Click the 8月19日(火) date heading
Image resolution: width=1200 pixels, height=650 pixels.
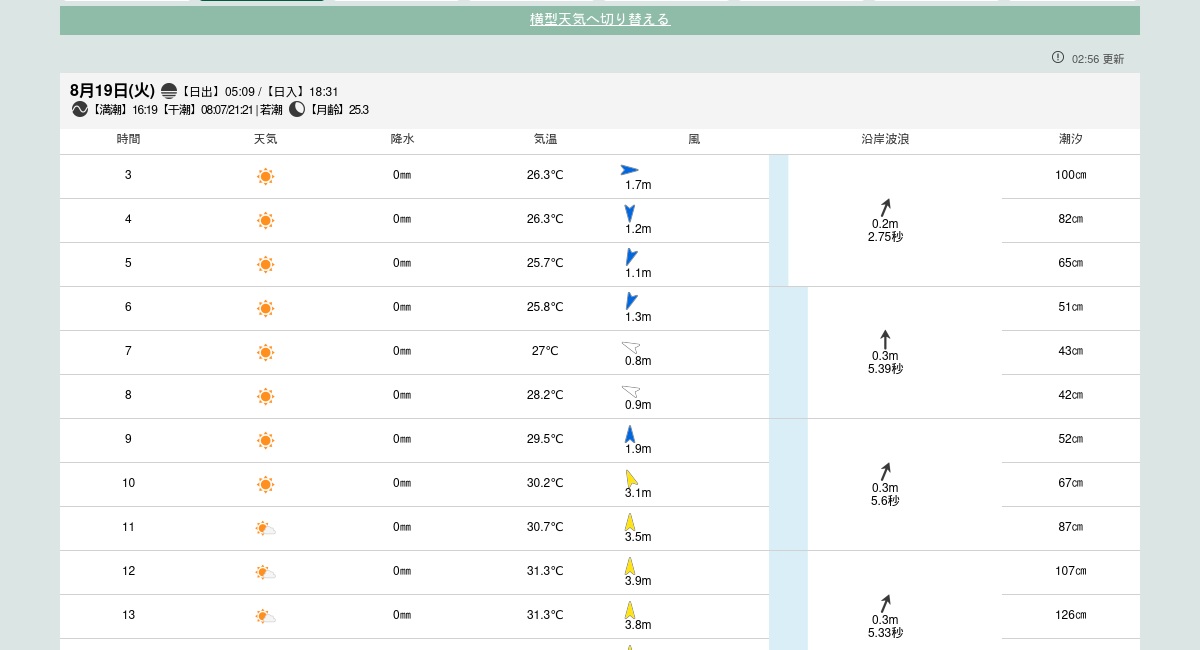pos(112,91)
